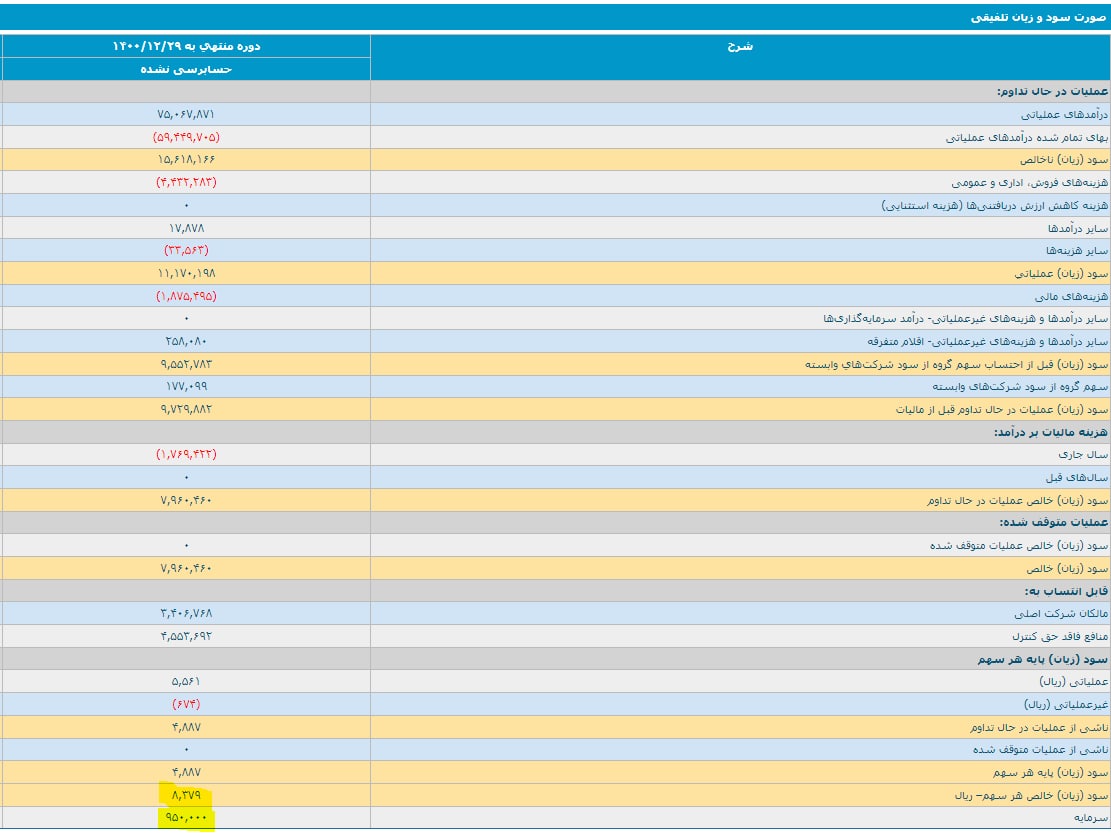Select the red (۵۹,۴۴۹,۷۰۵) cost value
1111x833 pixels.
point(186,137)
